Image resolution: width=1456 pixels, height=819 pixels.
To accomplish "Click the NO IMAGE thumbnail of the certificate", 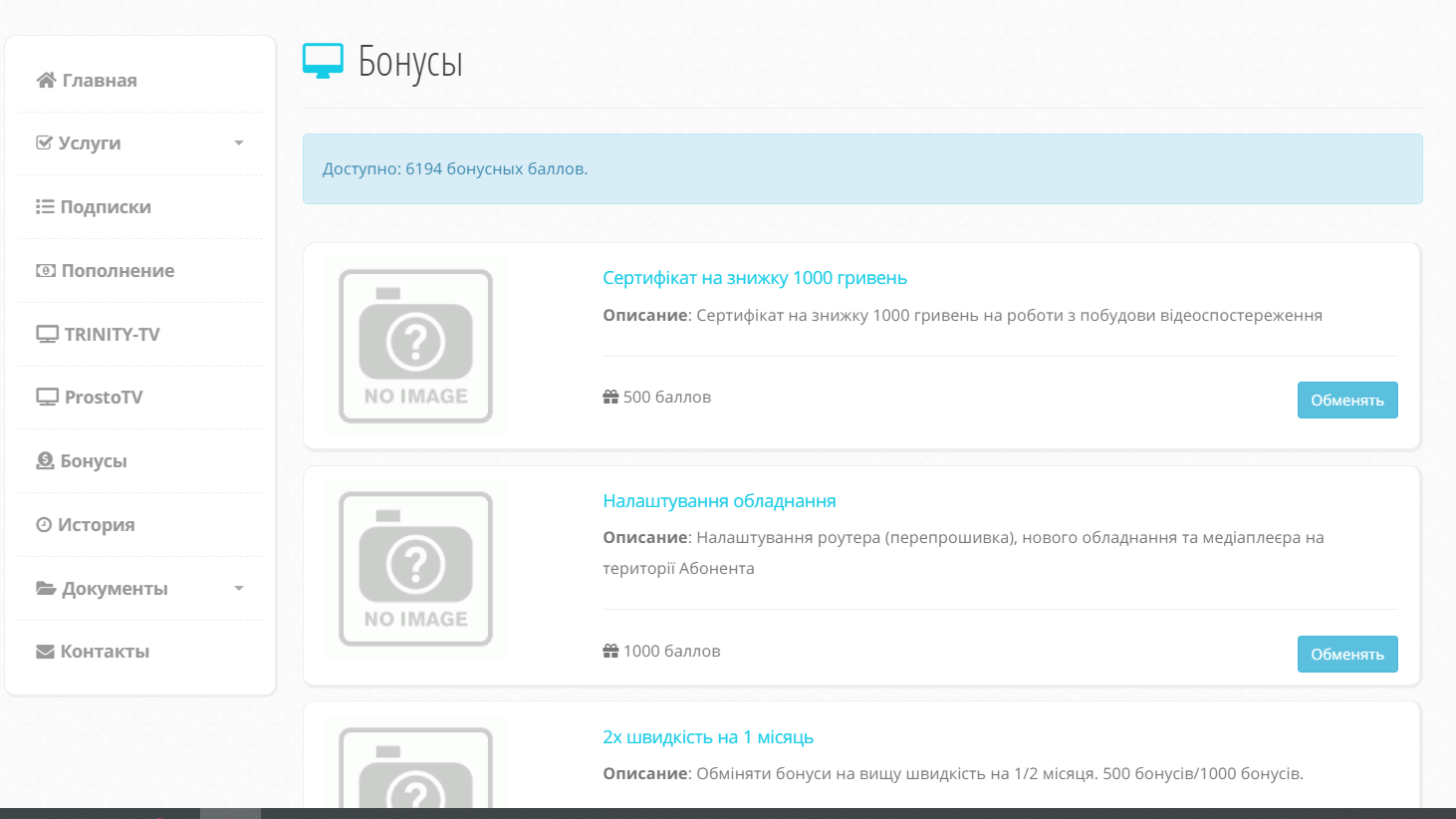I will 416,346.
